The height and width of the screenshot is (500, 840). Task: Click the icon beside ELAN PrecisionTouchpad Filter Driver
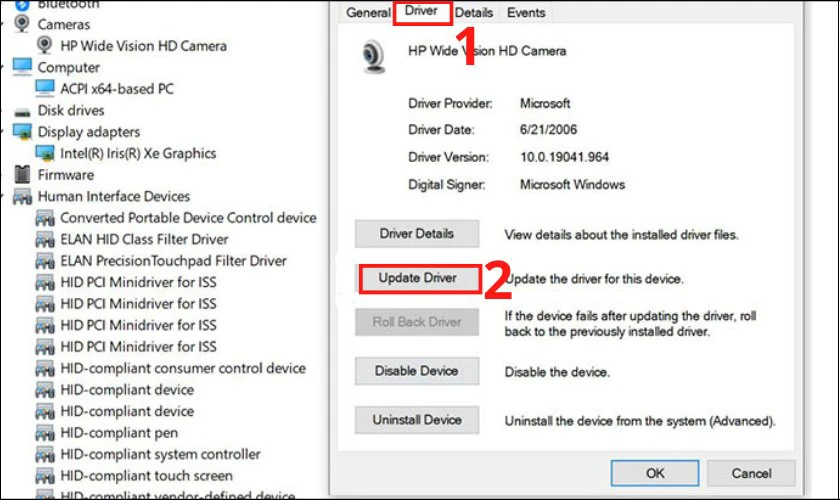[45, 261]
